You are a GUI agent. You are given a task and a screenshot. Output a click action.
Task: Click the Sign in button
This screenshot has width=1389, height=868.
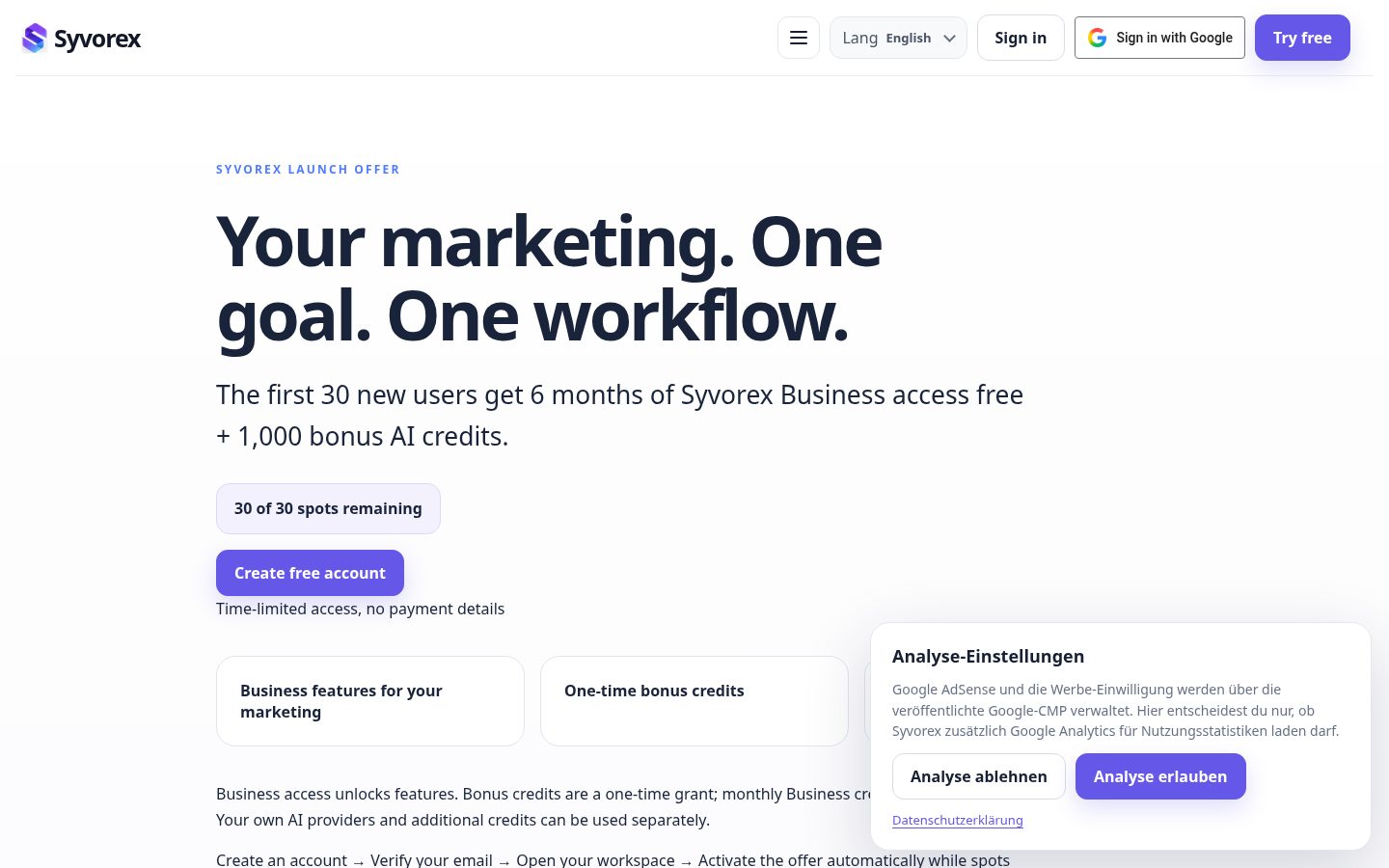coord(1021,38)
